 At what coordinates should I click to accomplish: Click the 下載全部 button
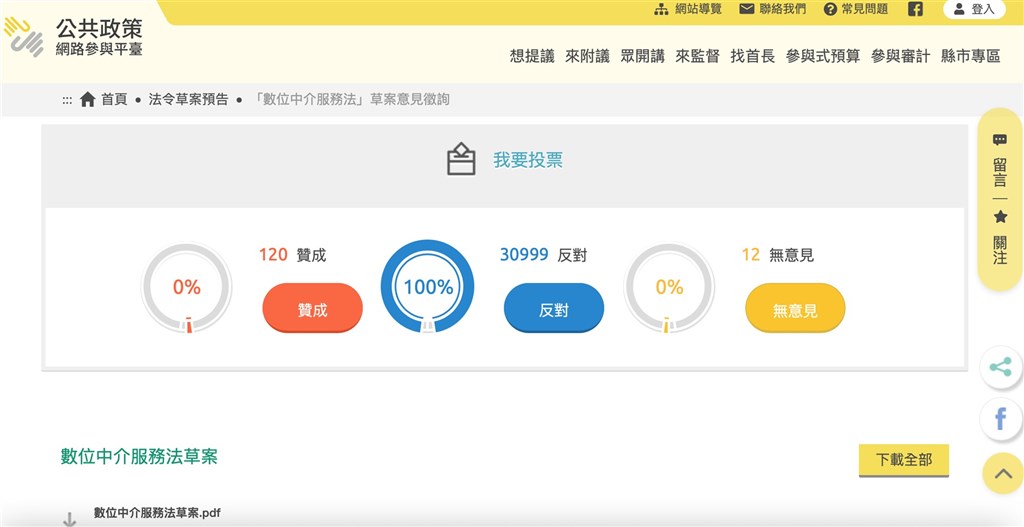903,460
